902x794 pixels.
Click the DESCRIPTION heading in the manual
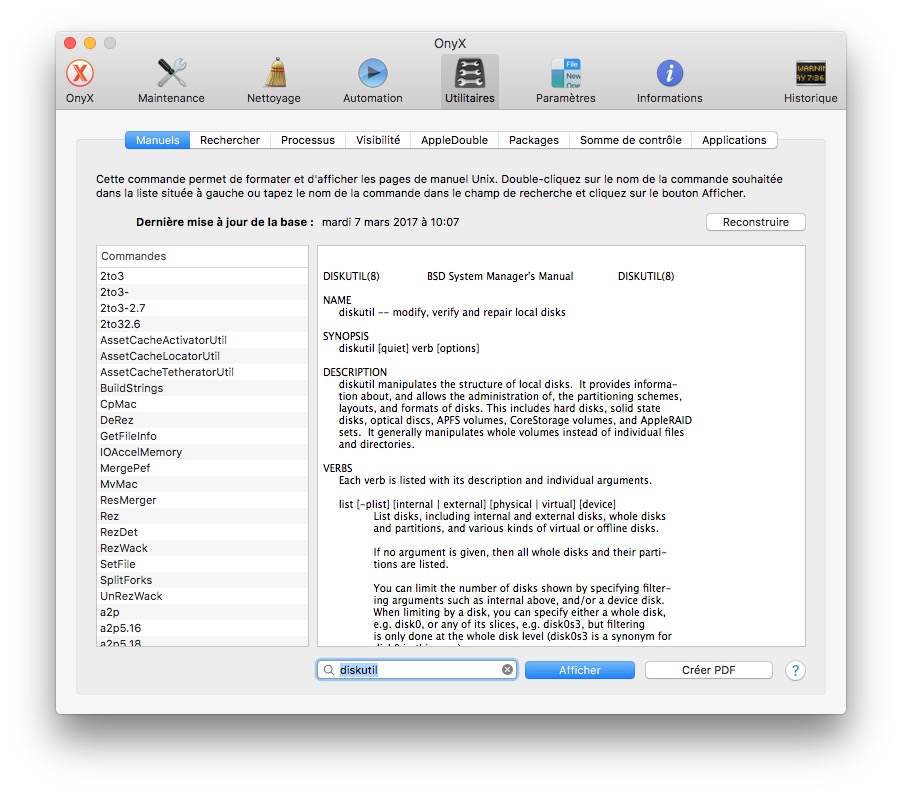tap(355, 372)
